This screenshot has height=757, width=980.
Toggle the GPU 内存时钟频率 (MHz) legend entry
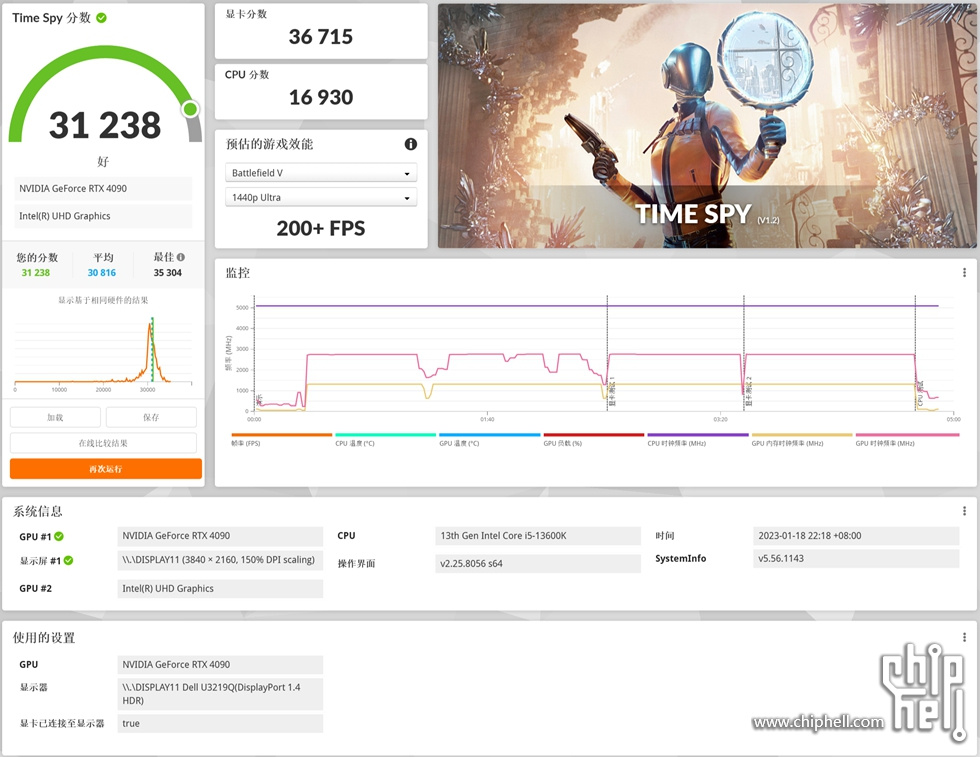click(802, 439)
